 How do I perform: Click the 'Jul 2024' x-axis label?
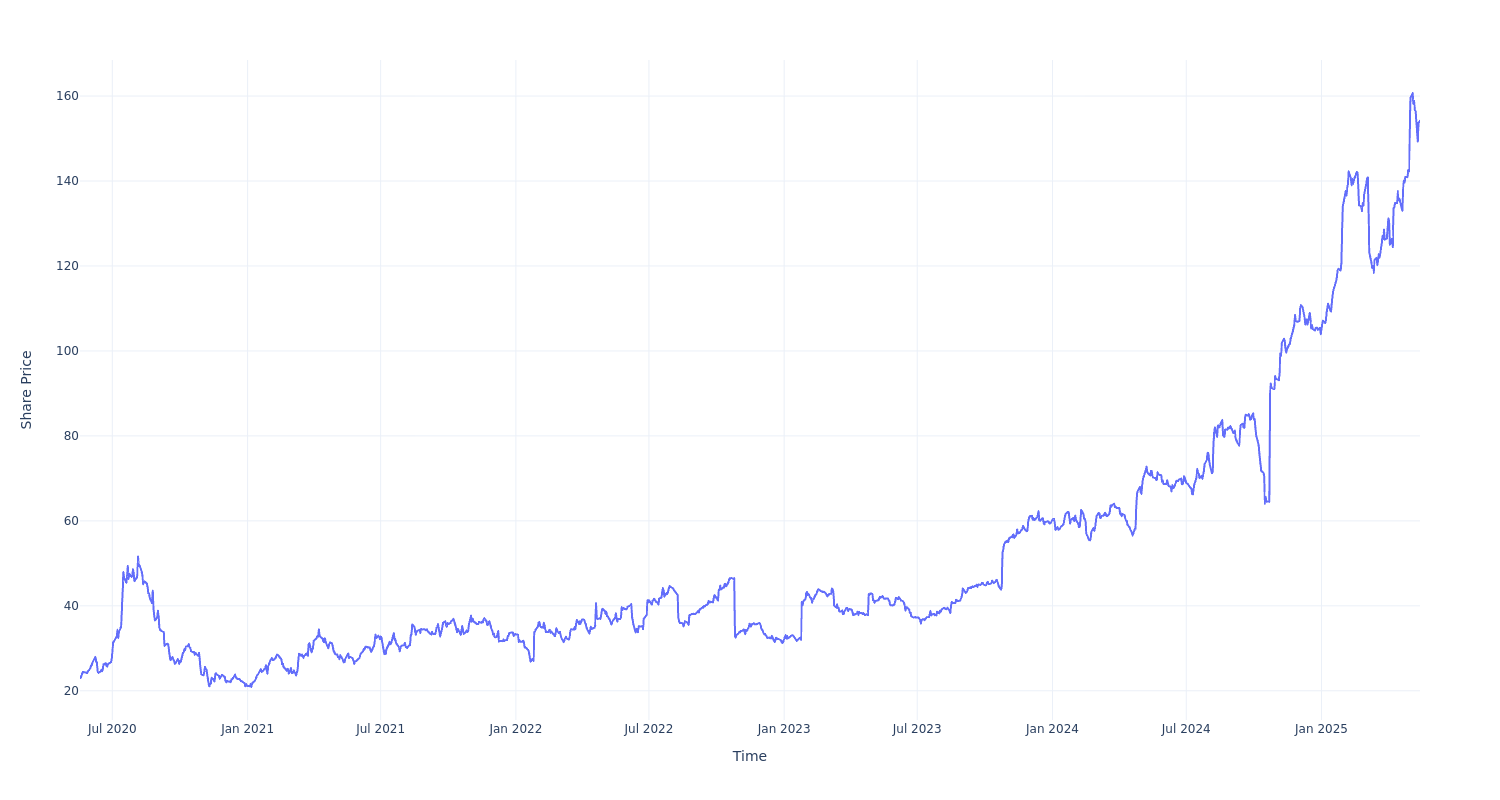(x=1186, y=729)
